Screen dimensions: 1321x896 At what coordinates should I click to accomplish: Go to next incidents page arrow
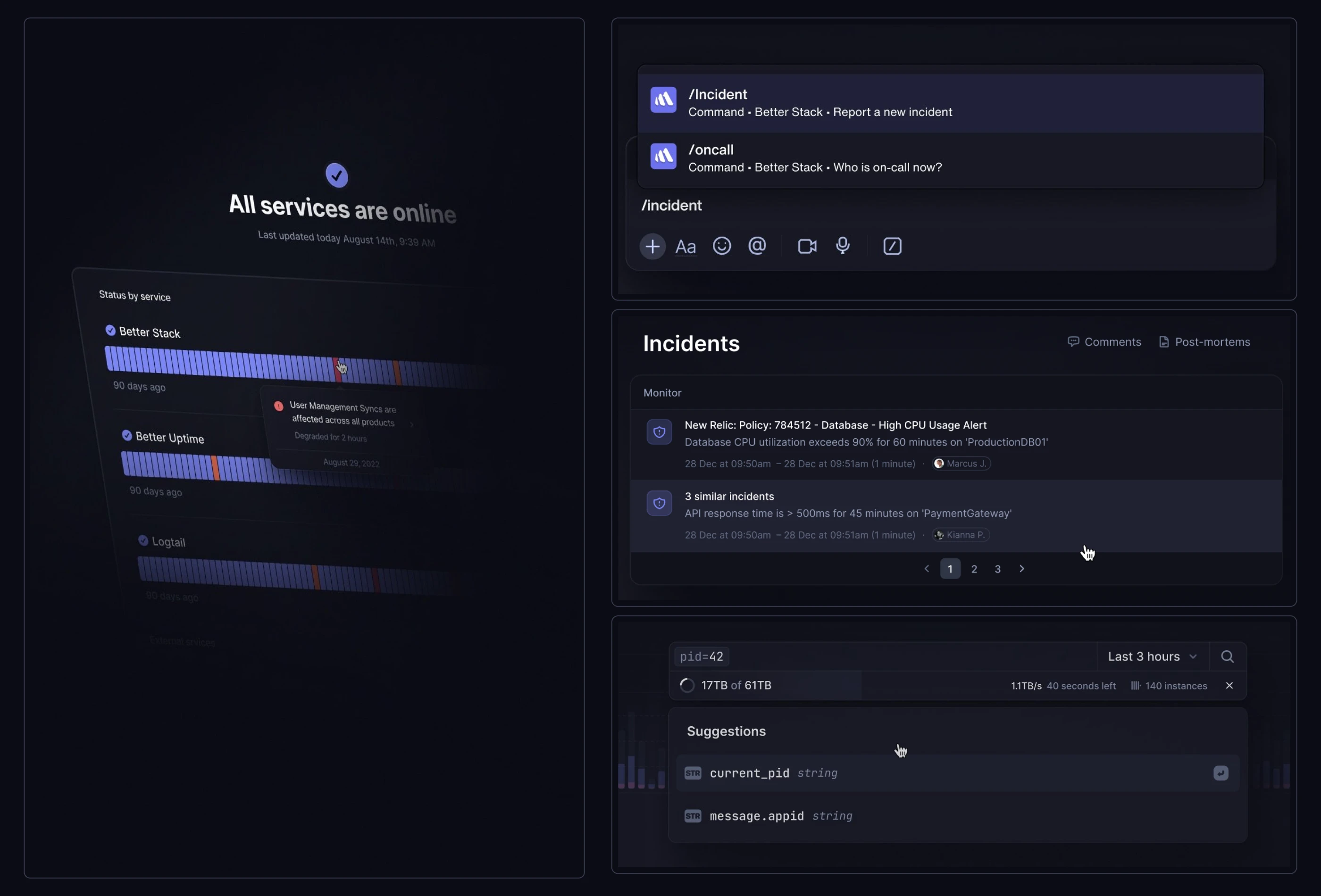[x=1021, y=569]
